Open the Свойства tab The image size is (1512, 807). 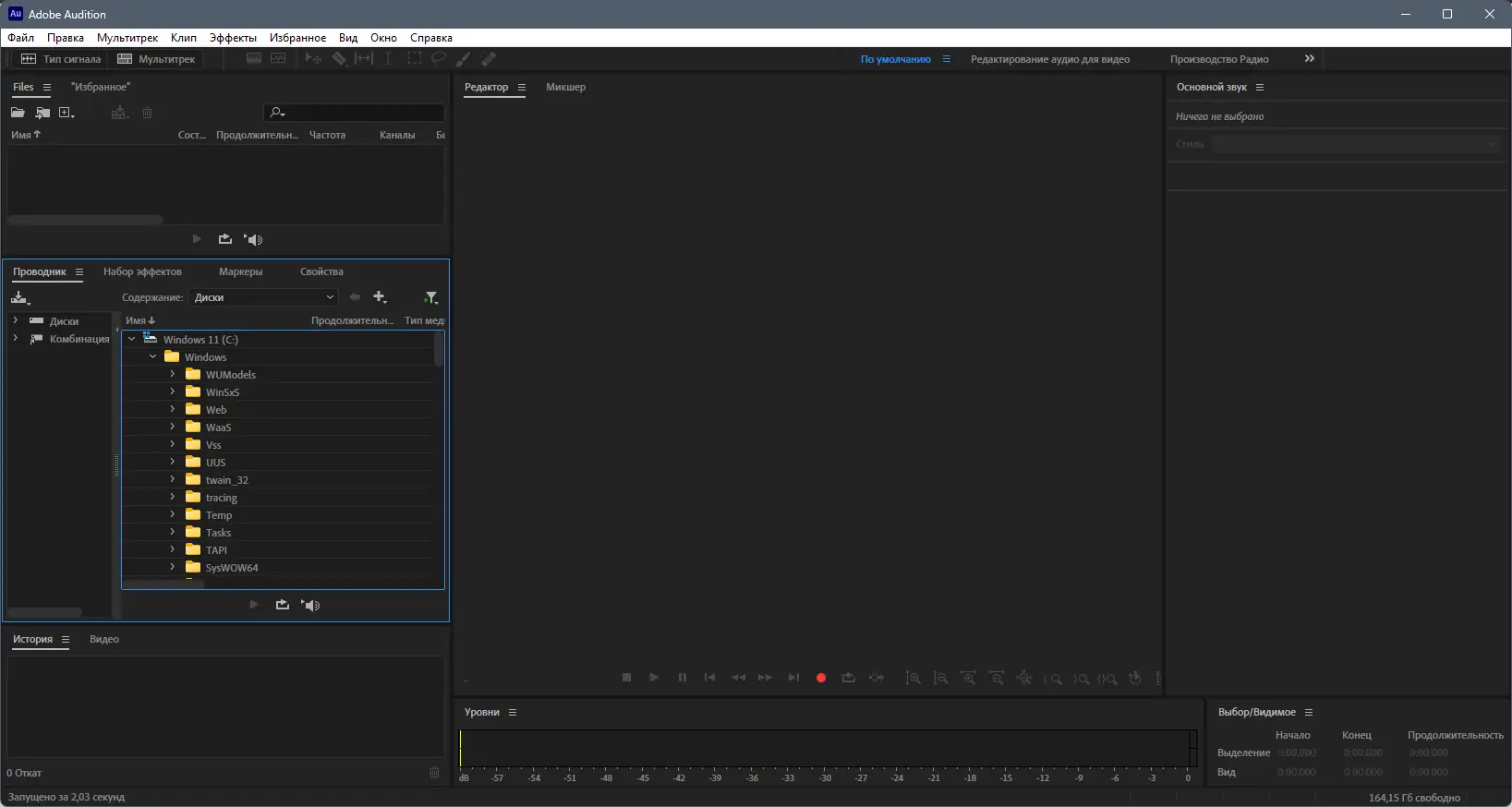(x=321, y=271)
